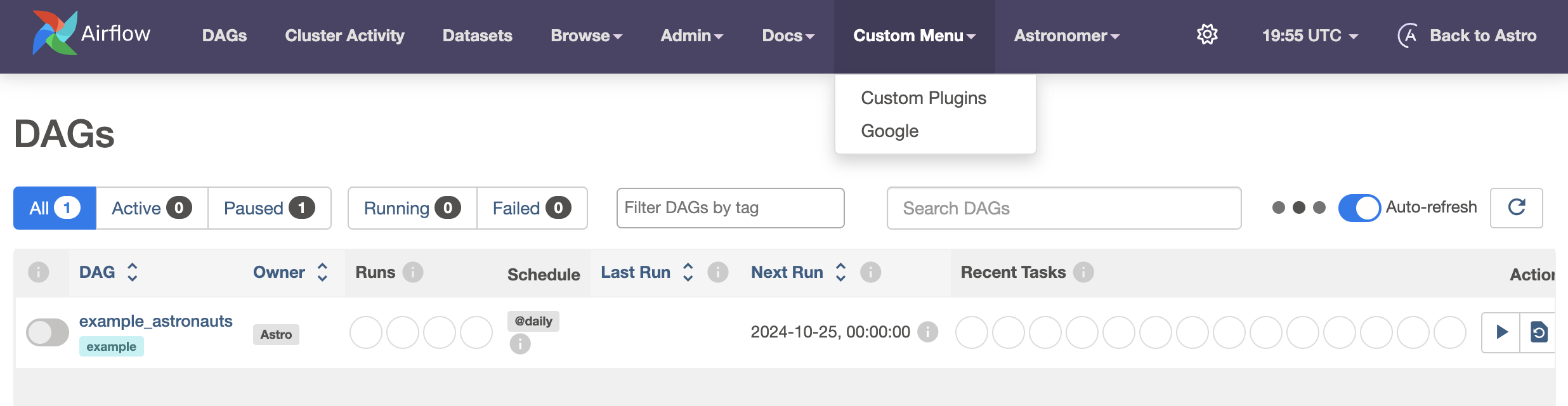Click the Astronomer logo icon
This screenshot has height=406, width=1568.
1408,36
